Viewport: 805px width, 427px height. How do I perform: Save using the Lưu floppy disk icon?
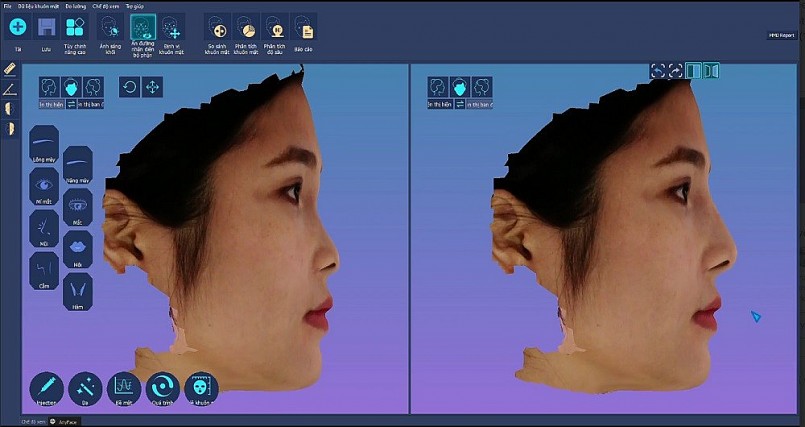point(46,27)
